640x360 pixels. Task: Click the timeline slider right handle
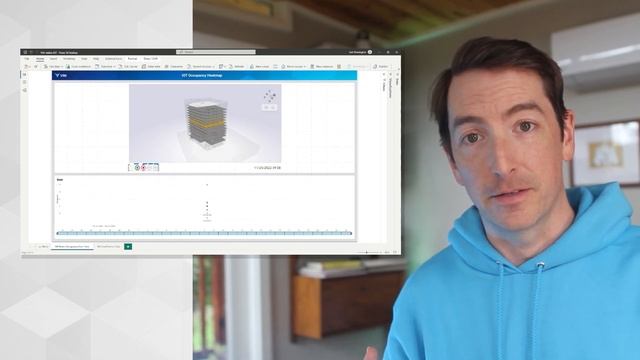(350, 233)
